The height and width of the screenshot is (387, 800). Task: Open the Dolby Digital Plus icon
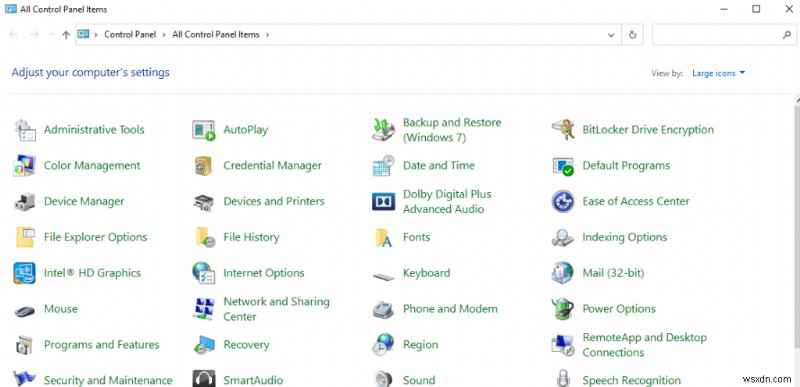[x=384, y=201]
